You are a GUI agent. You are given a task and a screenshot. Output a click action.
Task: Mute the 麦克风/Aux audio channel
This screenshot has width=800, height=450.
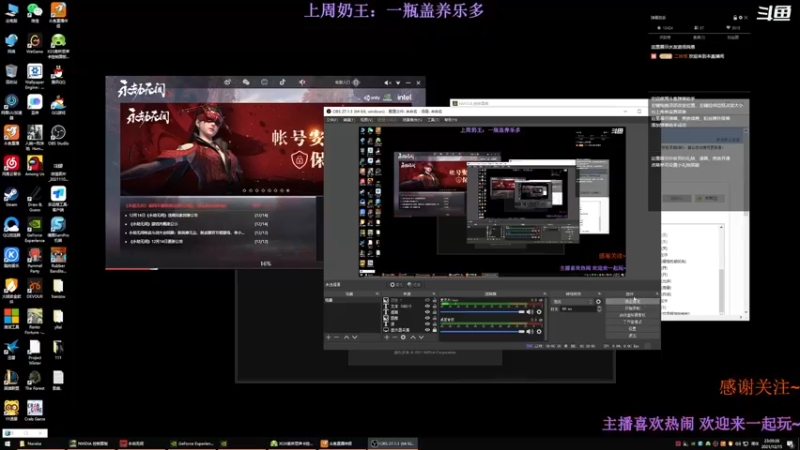coord(530,312)
